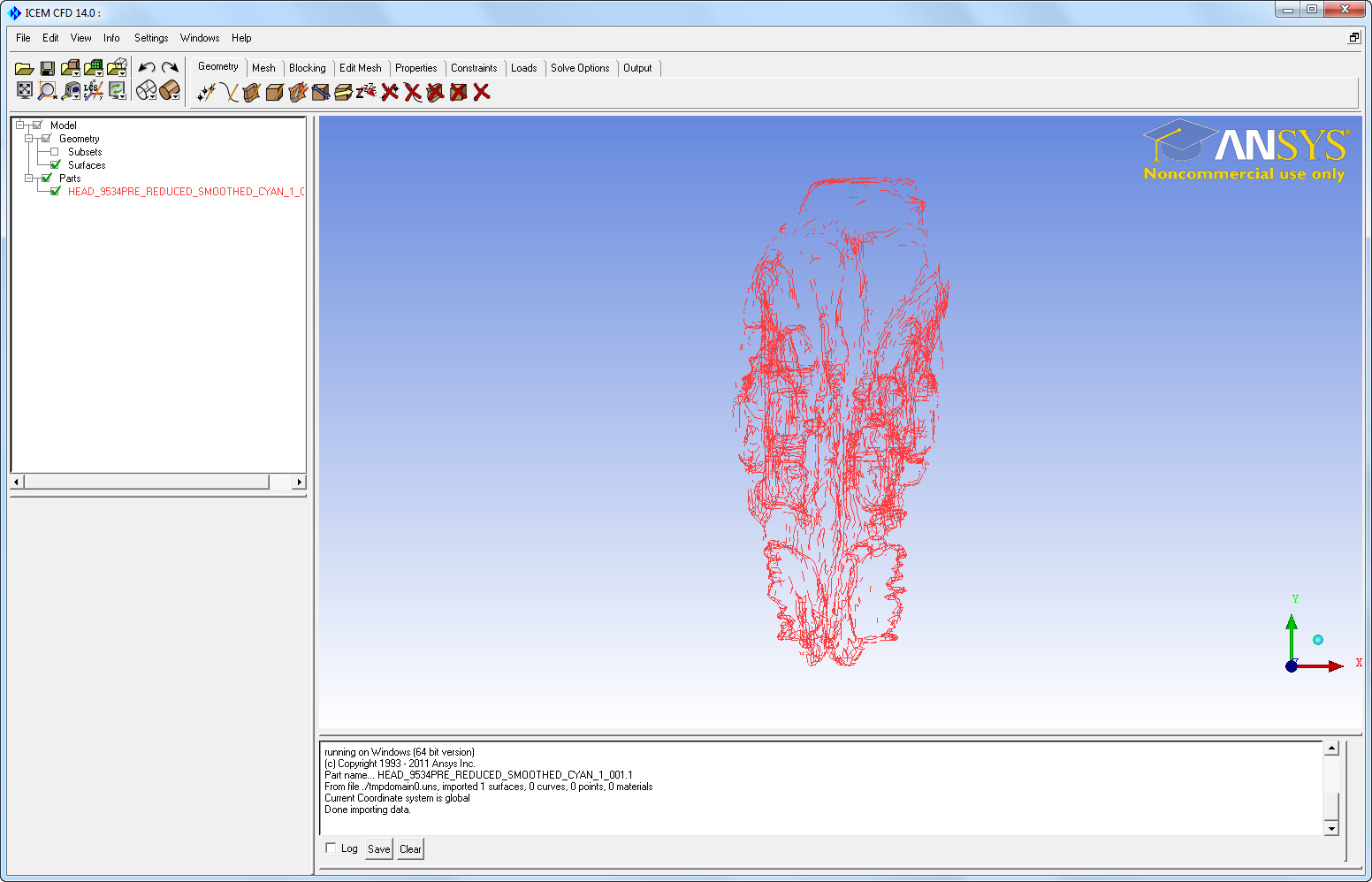Uncheck the Surfaces checkbox
This screenshot has width=1372, height=882.
pyautogui.click(x=56, y=165)
